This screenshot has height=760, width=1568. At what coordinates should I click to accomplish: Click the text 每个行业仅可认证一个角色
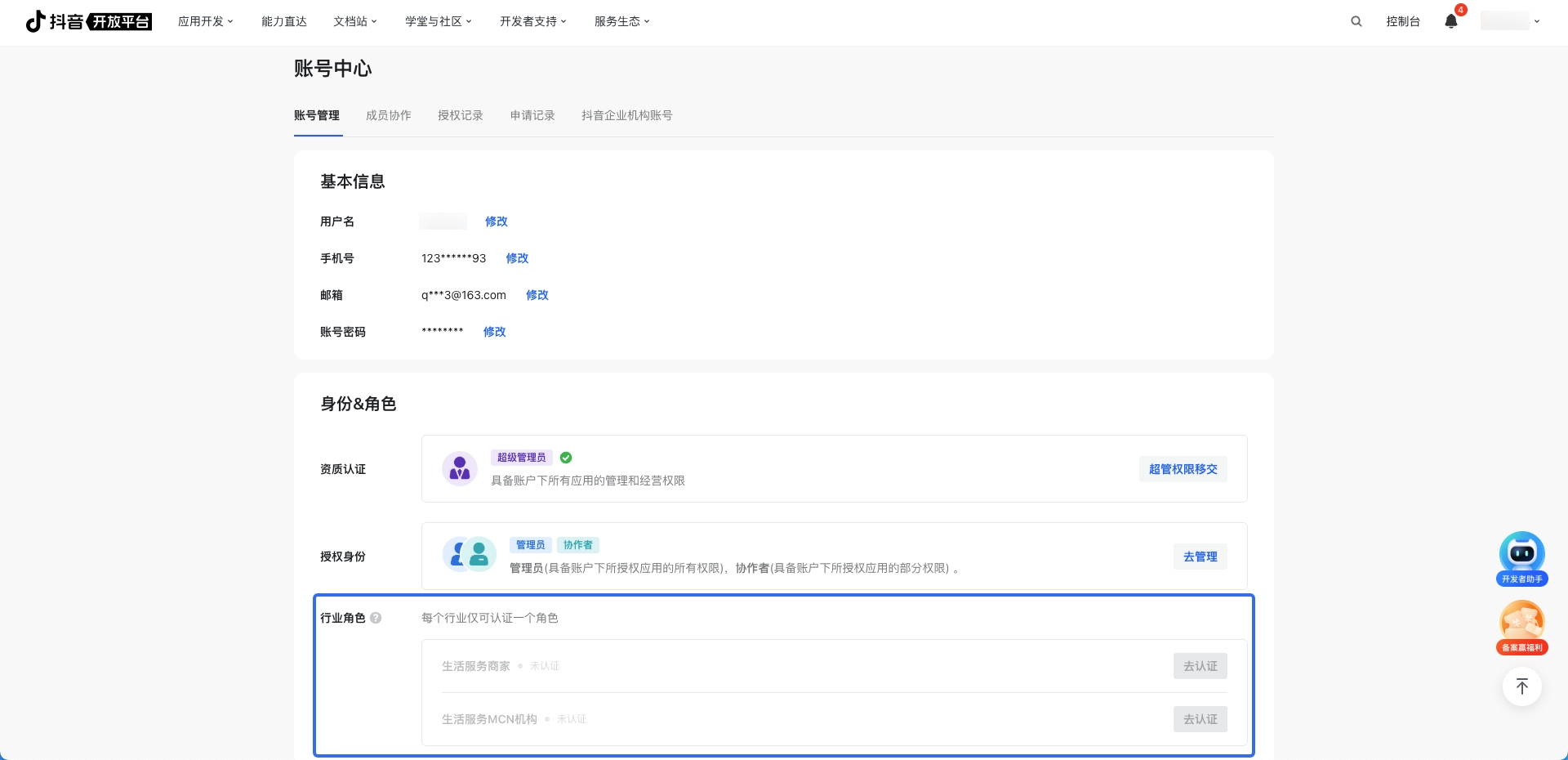490,618
